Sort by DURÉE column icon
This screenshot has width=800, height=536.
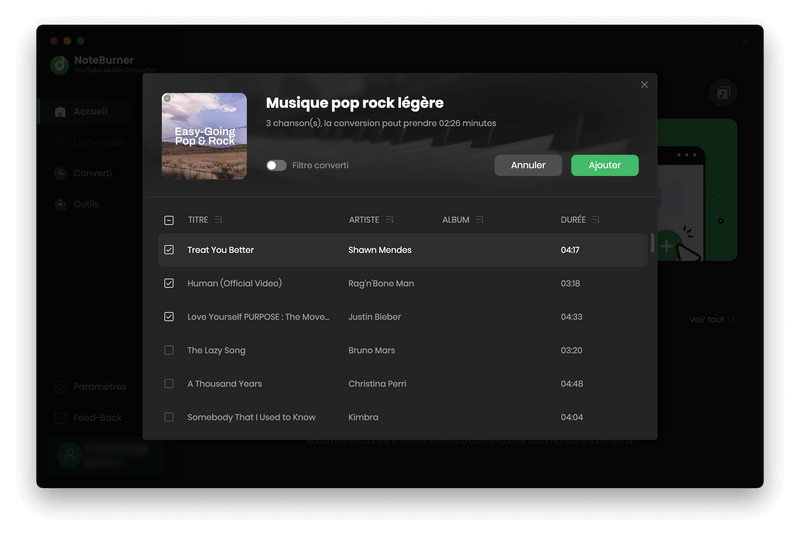pos(595,219)
